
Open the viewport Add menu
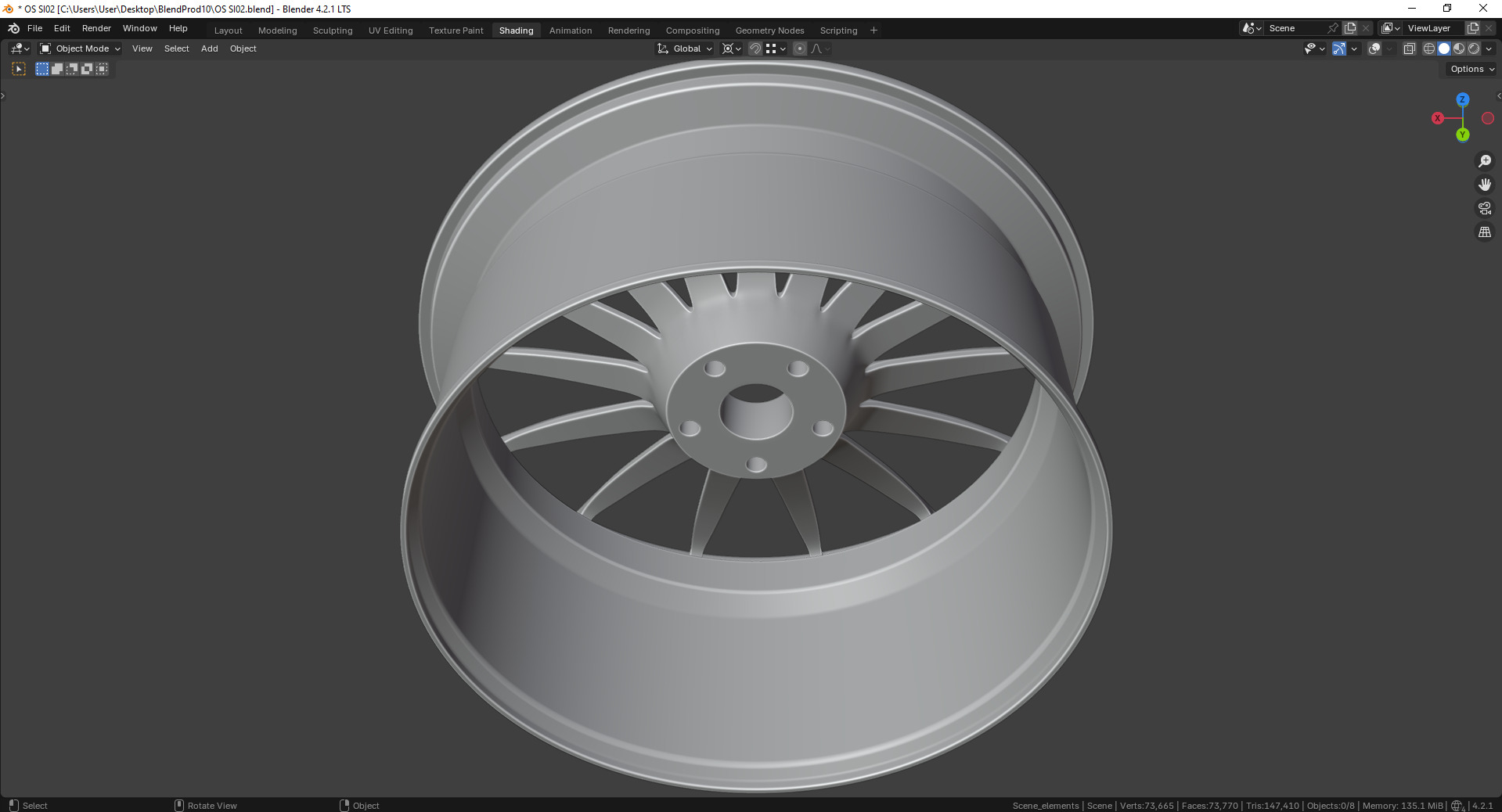(210, 49)
